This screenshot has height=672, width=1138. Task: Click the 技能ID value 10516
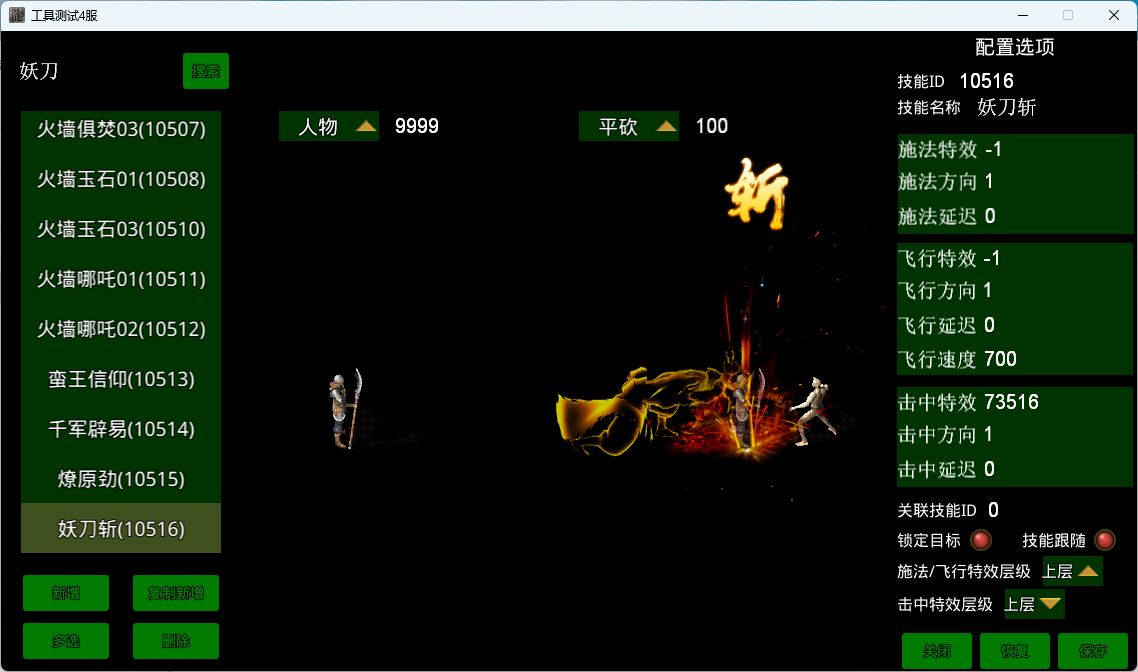point(986,81)
